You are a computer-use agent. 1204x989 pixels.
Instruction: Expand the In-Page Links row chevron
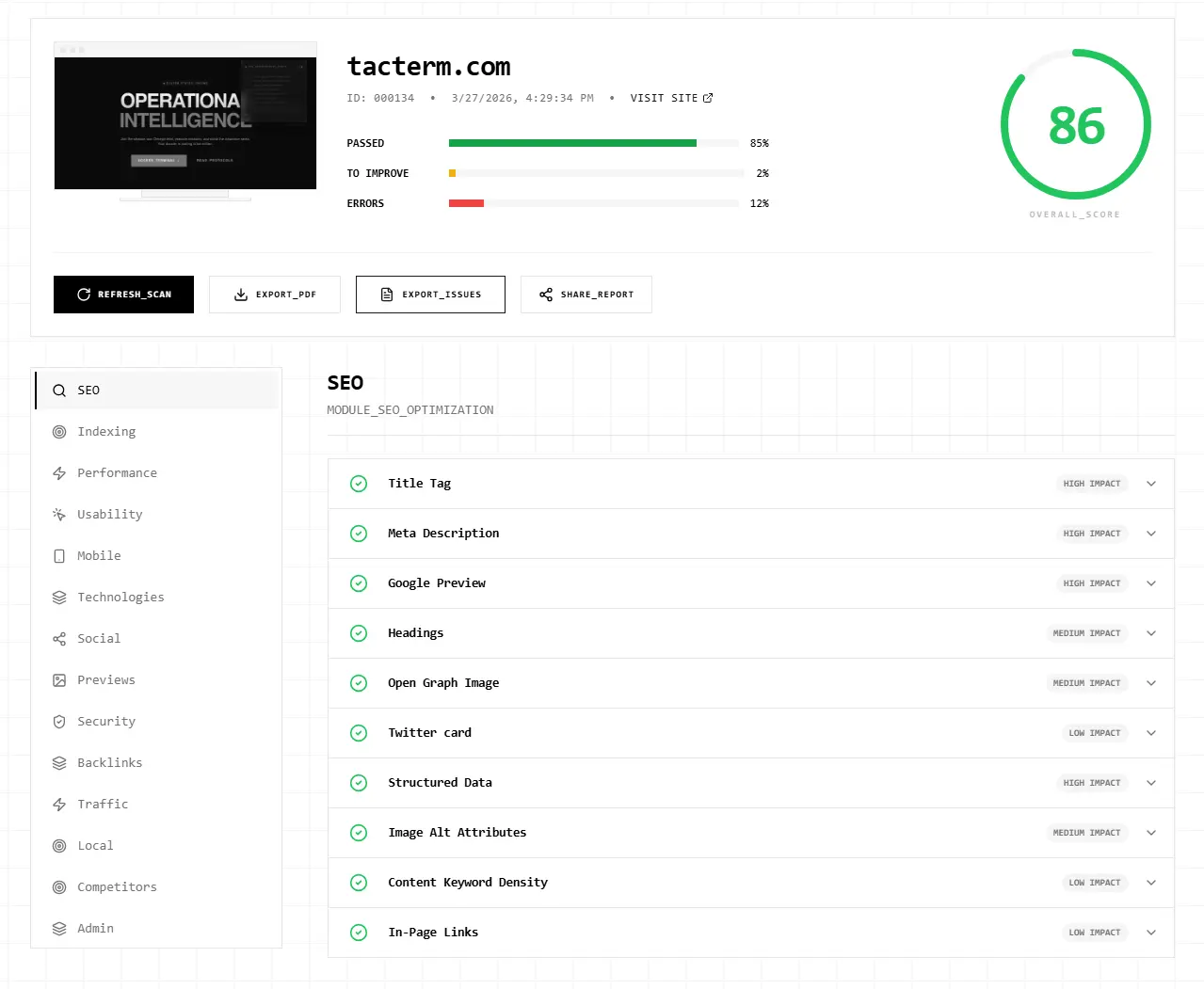coord(1151,933)
